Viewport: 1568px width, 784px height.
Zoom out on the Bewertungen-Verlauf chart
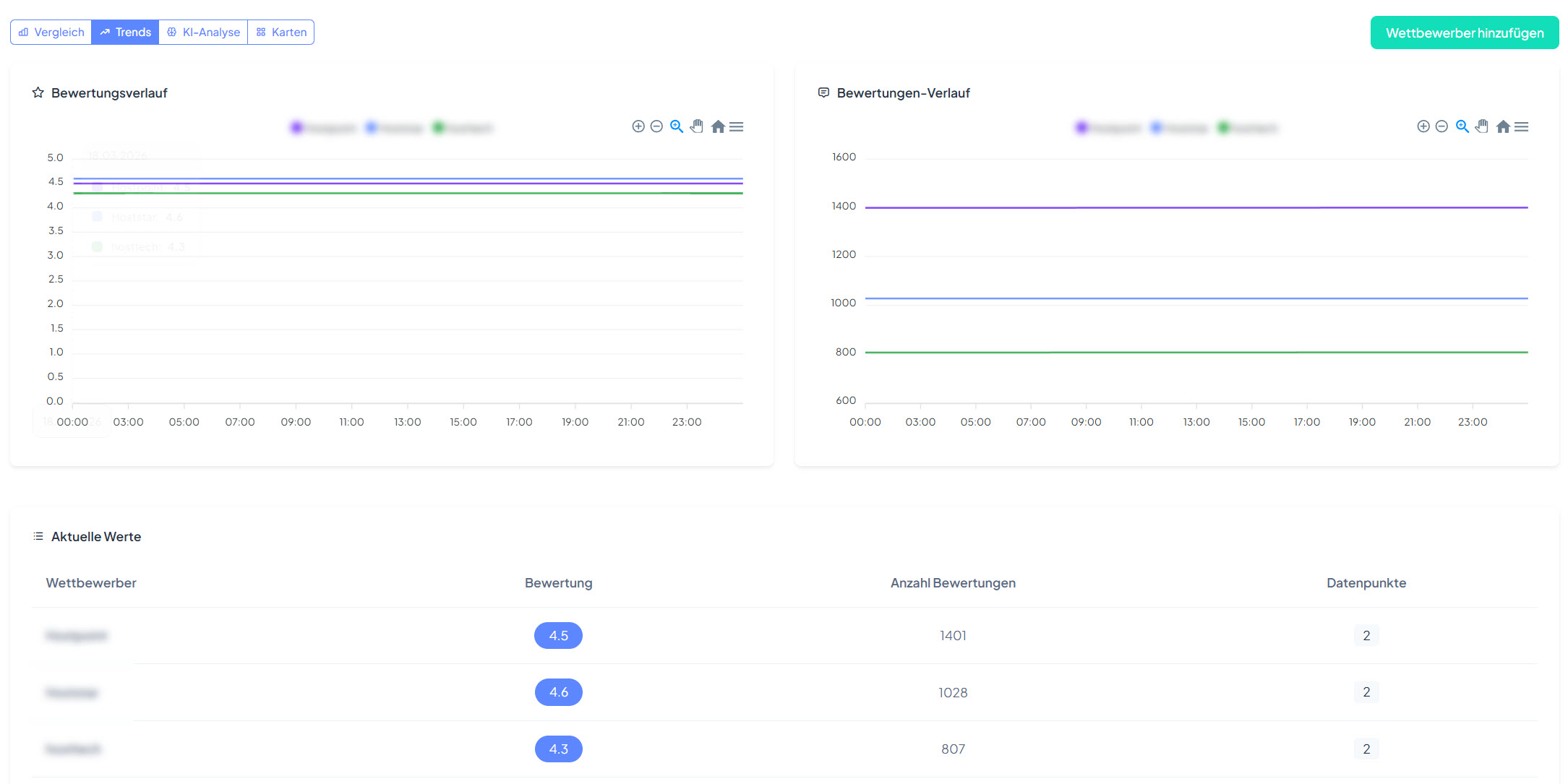point(1441,126)
